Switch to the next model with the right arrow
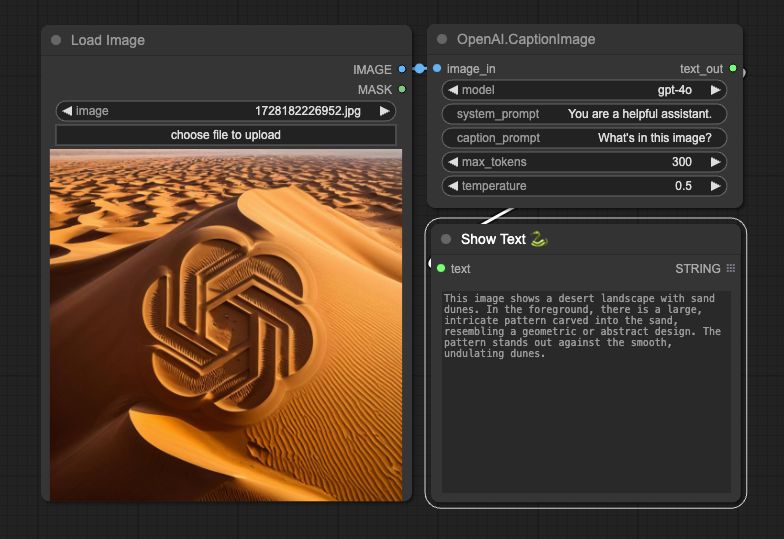The image size is (784, 539). pos(716,90)
